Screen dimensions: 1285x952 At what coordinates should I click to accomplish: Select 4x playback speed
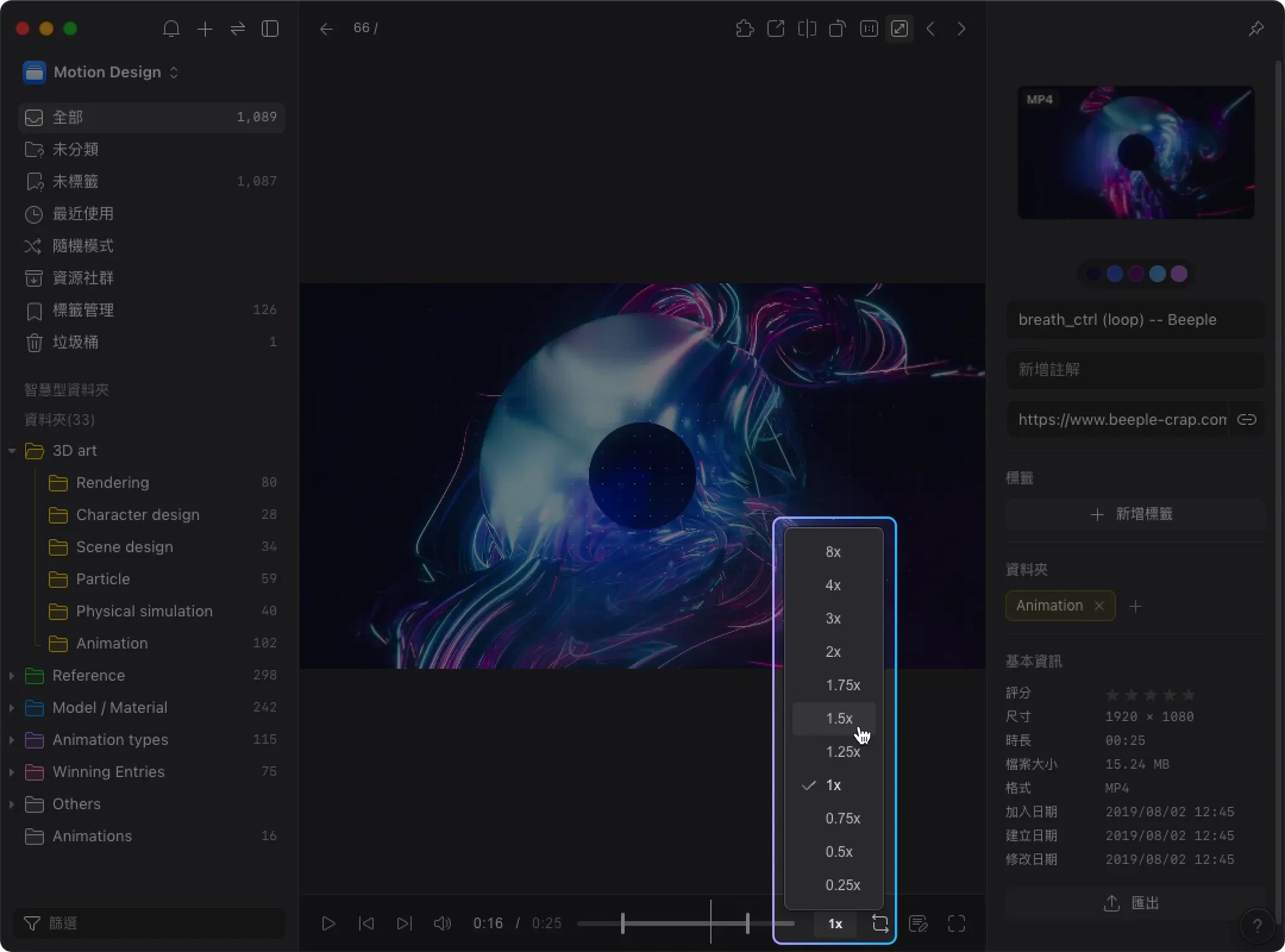834,586
